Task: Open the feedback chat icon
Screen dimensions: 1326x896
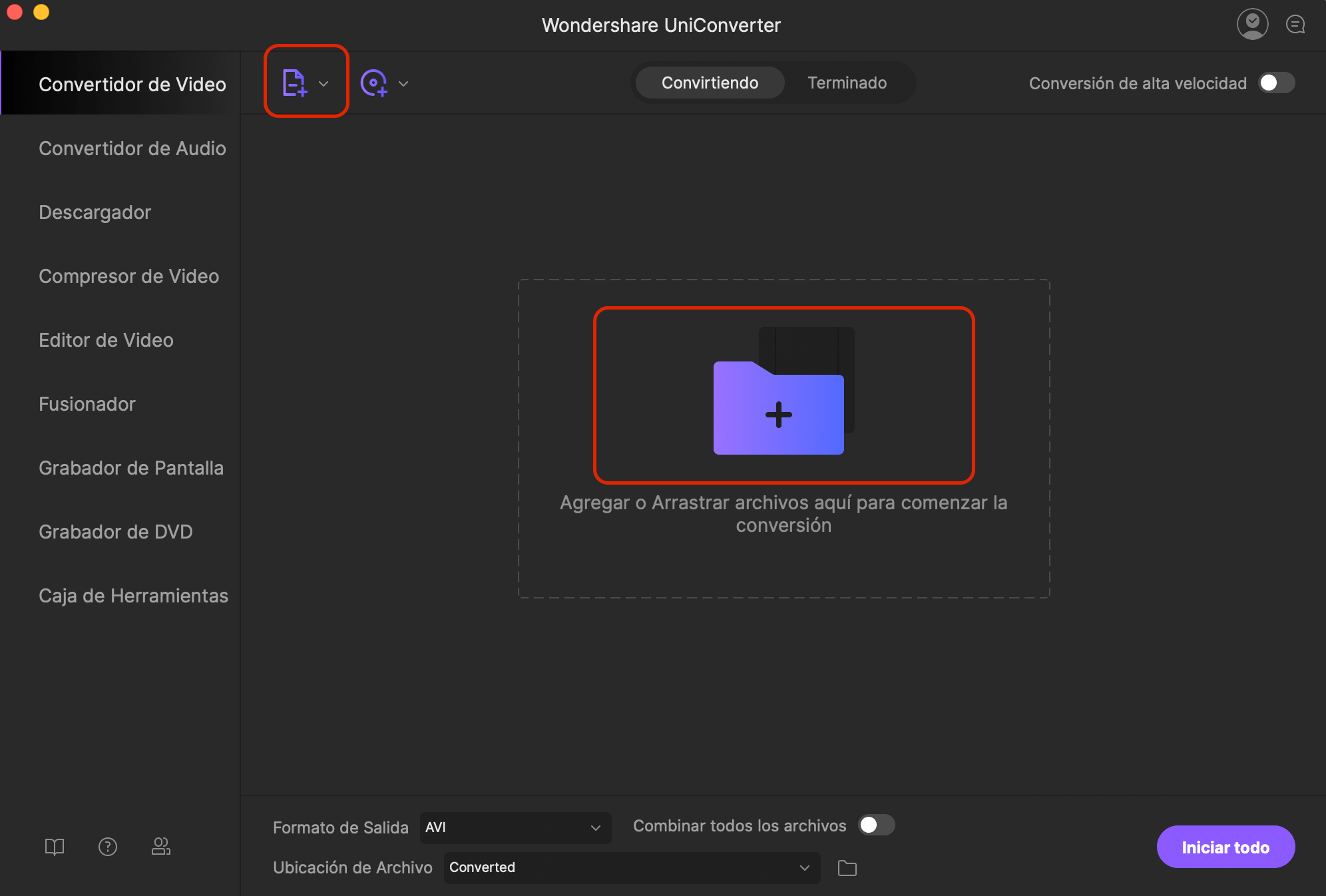Action: point(1295,25)
